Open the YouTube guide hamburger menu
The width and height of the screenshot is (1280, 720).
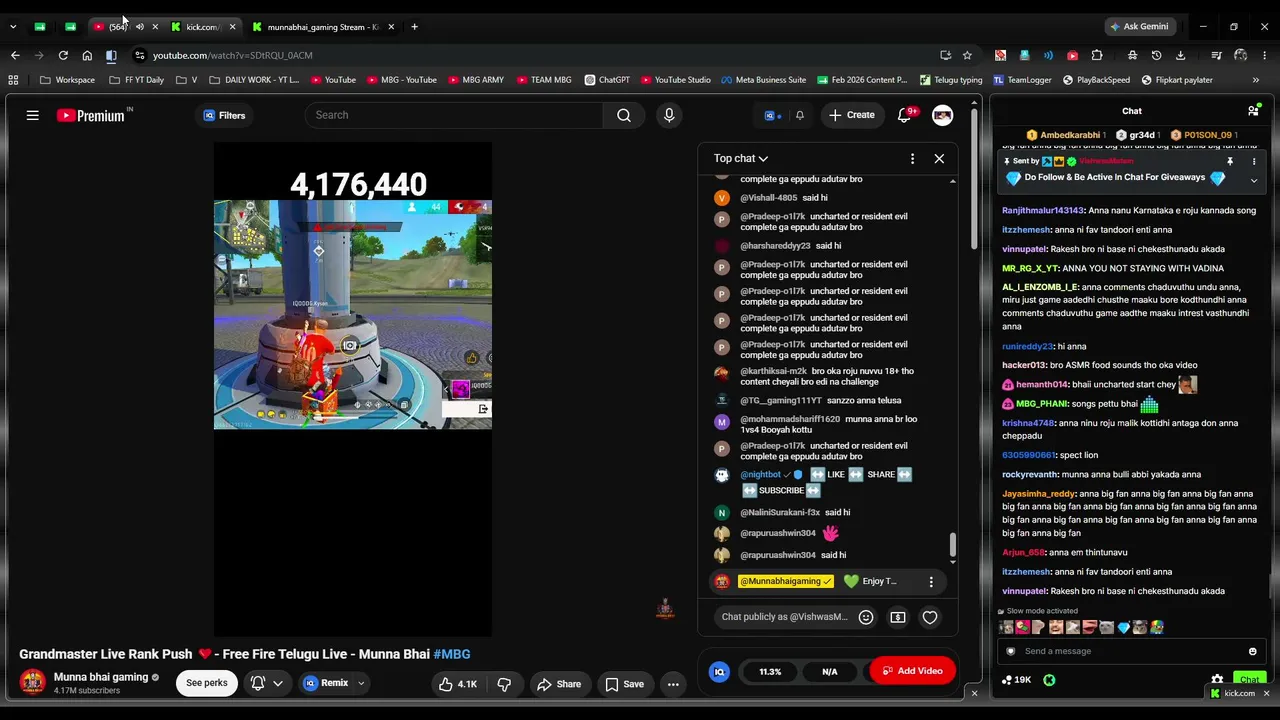click(33, 115)
